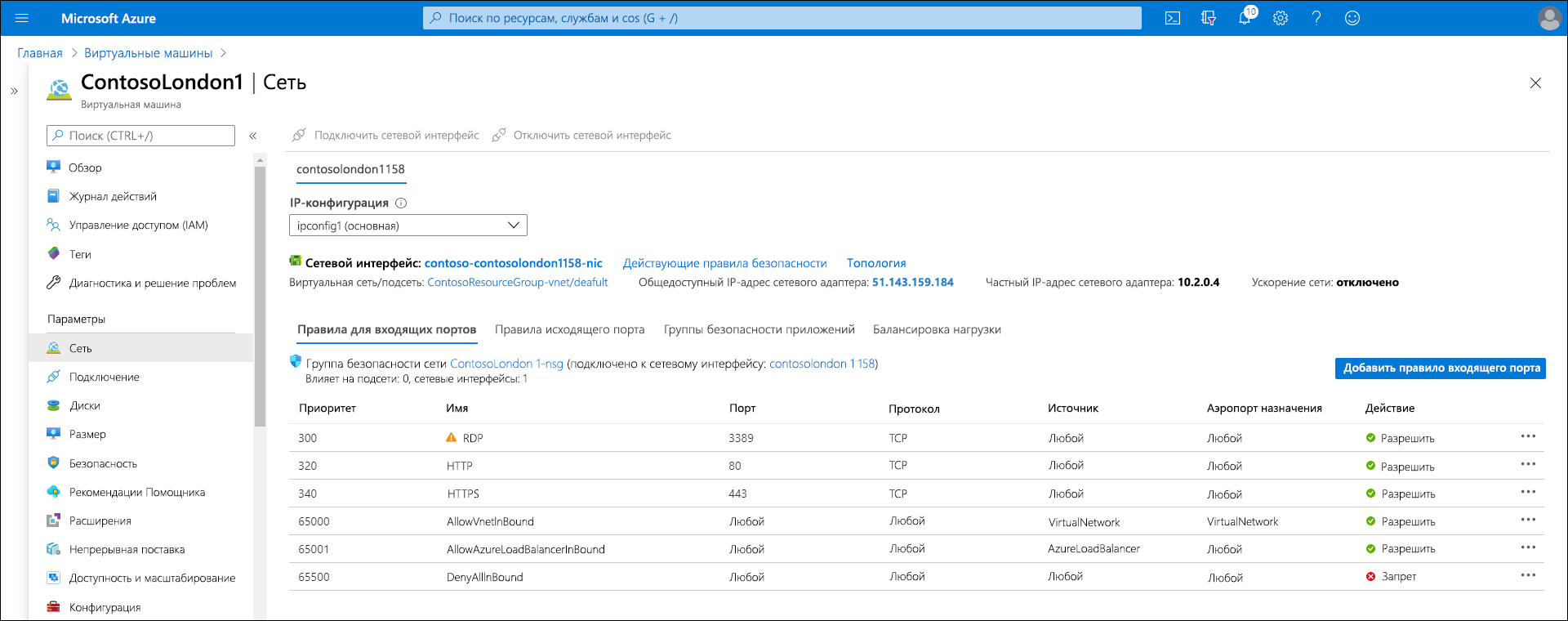Switch to the load balancing tab

point(937,329)
